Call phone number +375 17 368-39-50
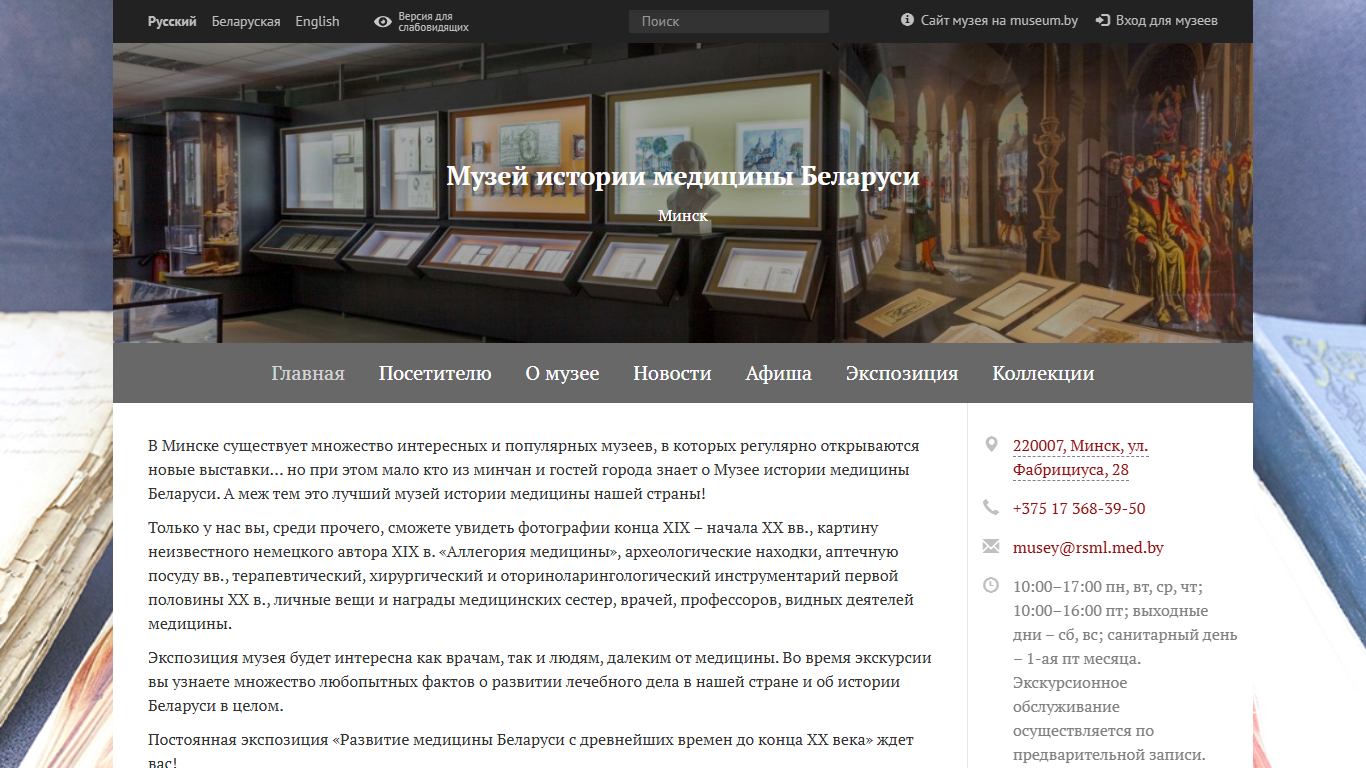The width and height of the screenshot is (1366, 768). point(1079,508)
